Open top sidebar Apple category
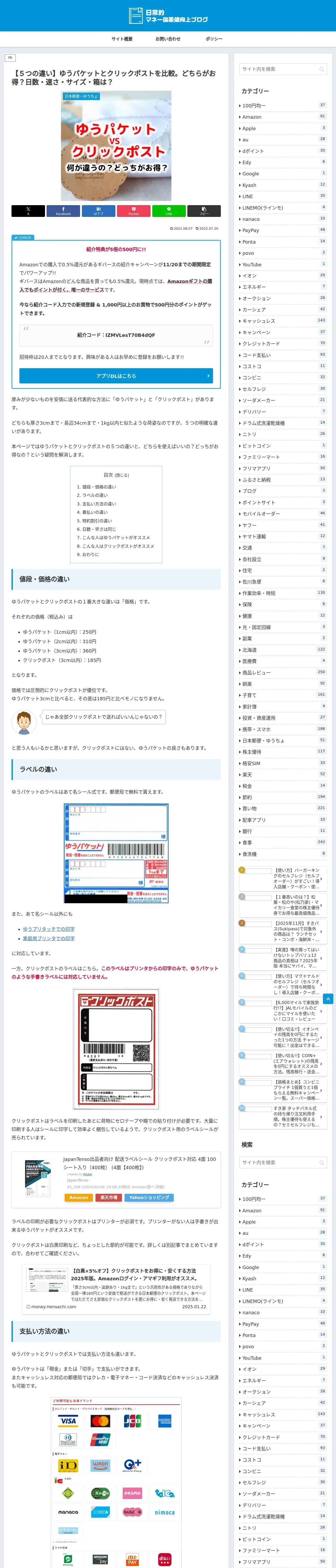 coord(283,128)
